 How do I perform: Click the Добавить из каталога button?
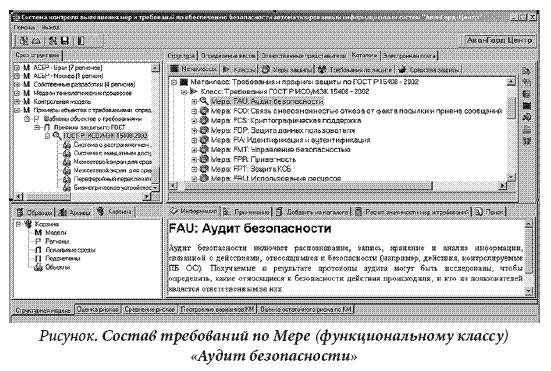313,212
